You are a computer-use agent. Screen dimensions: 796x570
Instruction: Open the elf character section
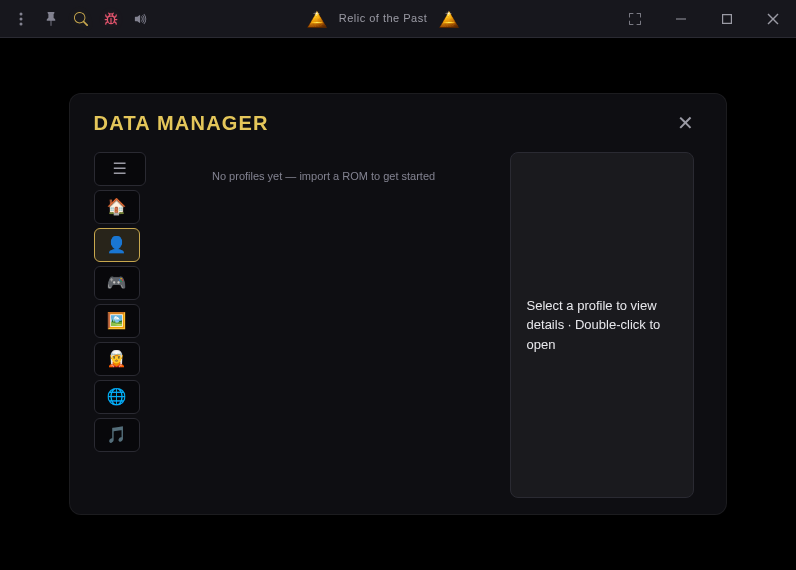click(117, 359)
